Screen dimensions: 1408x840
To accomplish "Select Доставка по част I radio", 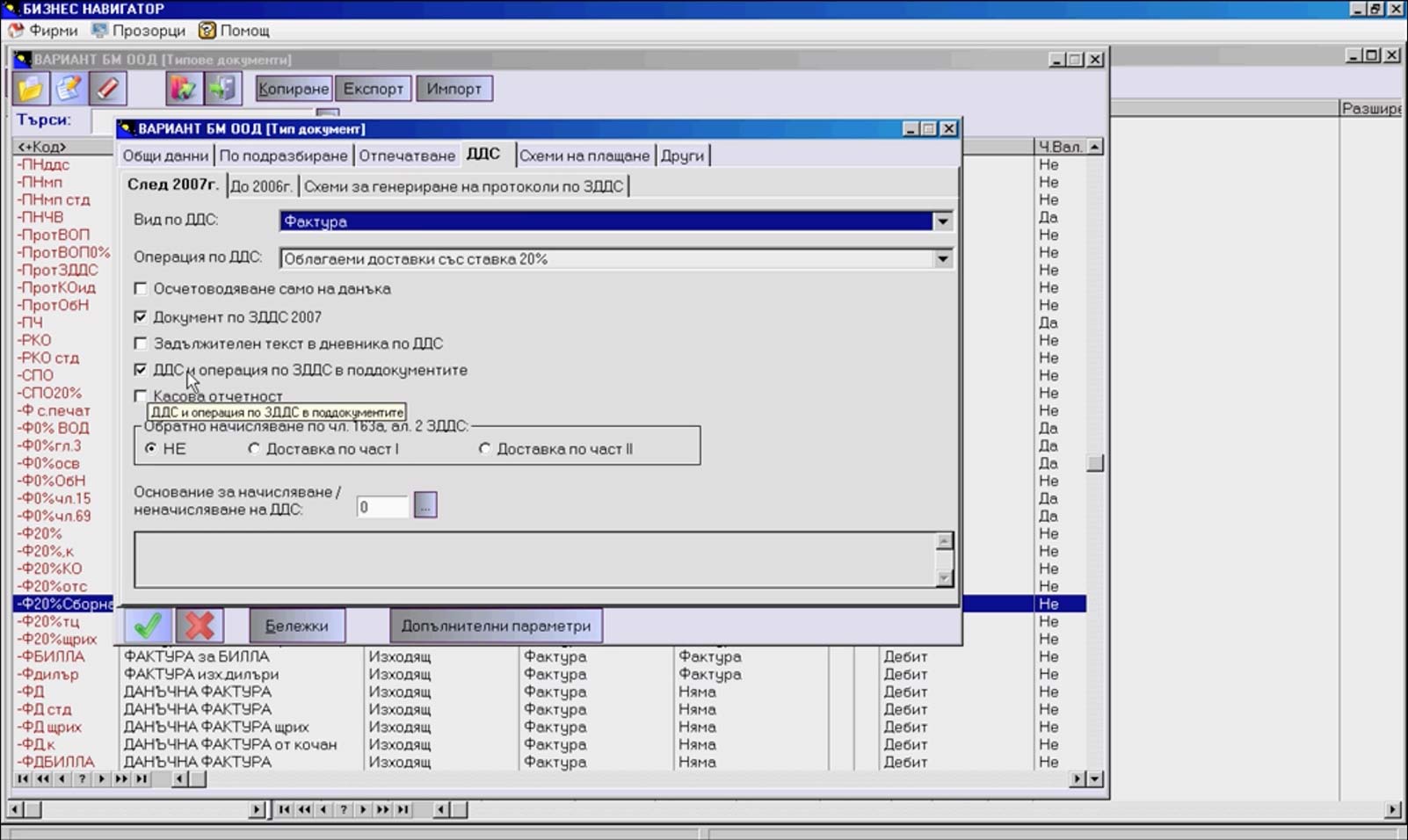I will click(254, 449).
